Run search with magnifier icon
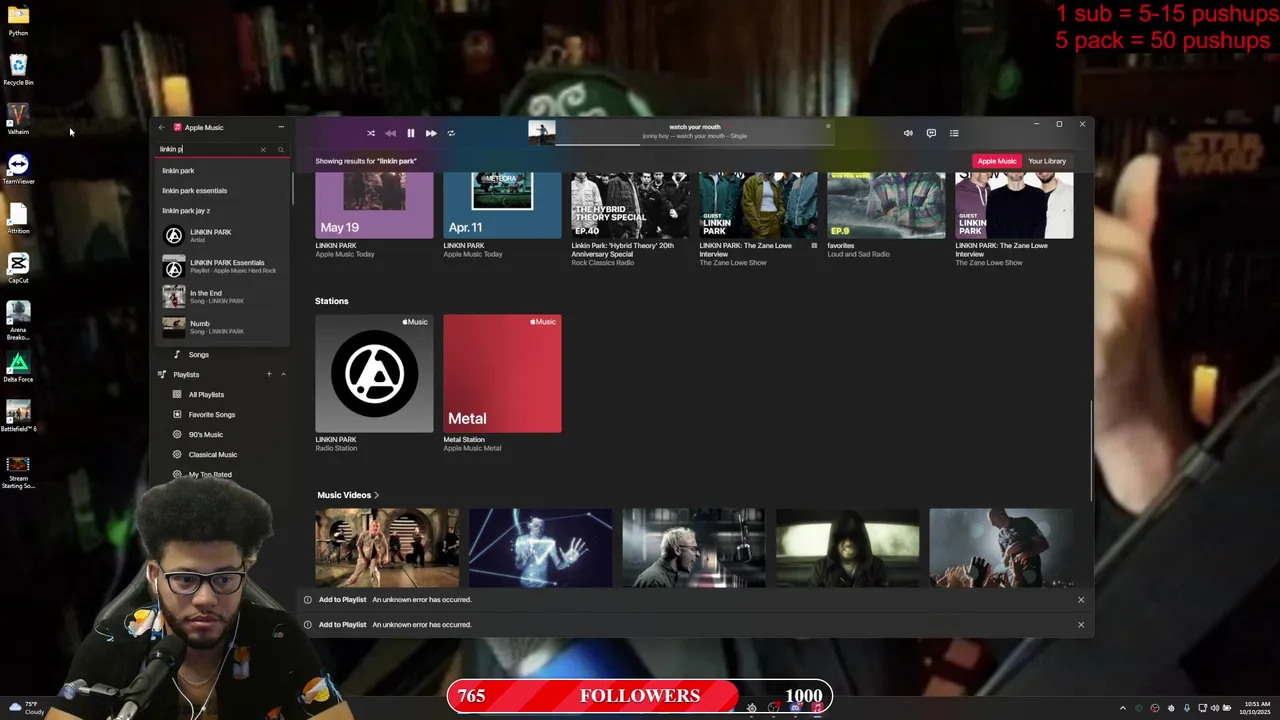This screenshot has height=720, width=1280. [x=280, y=149]
